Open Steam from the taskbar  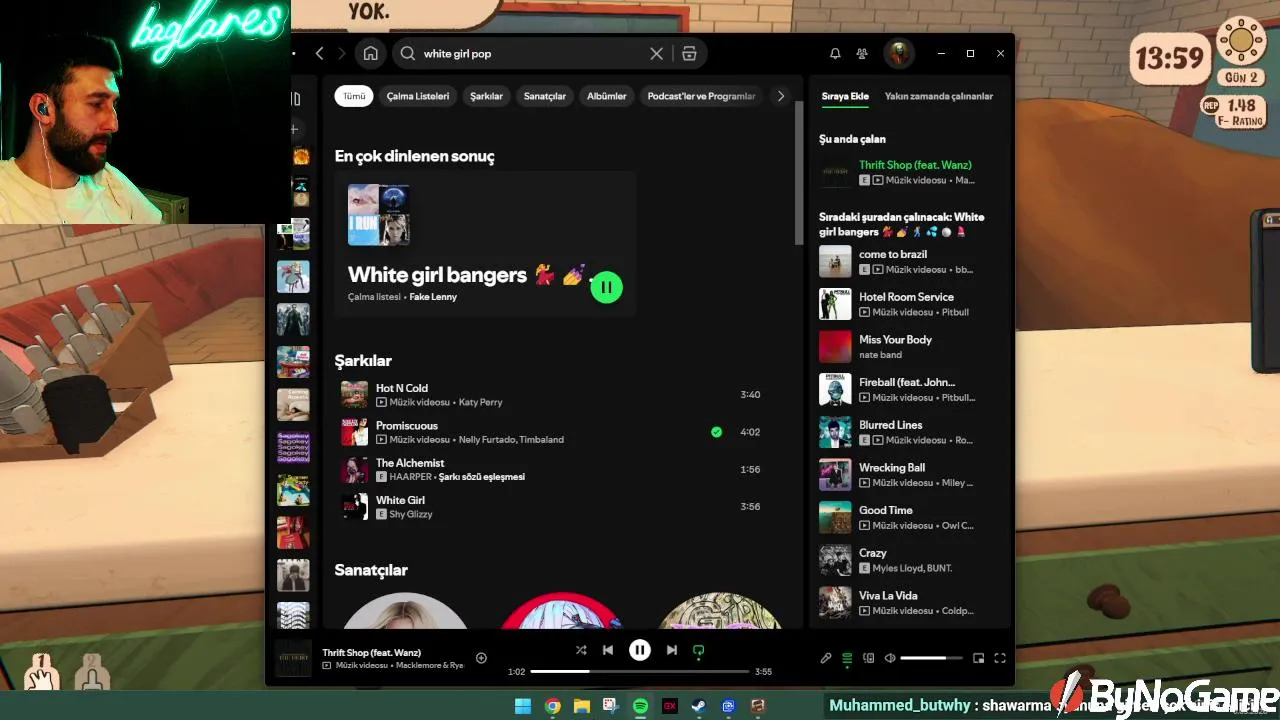[x=699, y=706]
